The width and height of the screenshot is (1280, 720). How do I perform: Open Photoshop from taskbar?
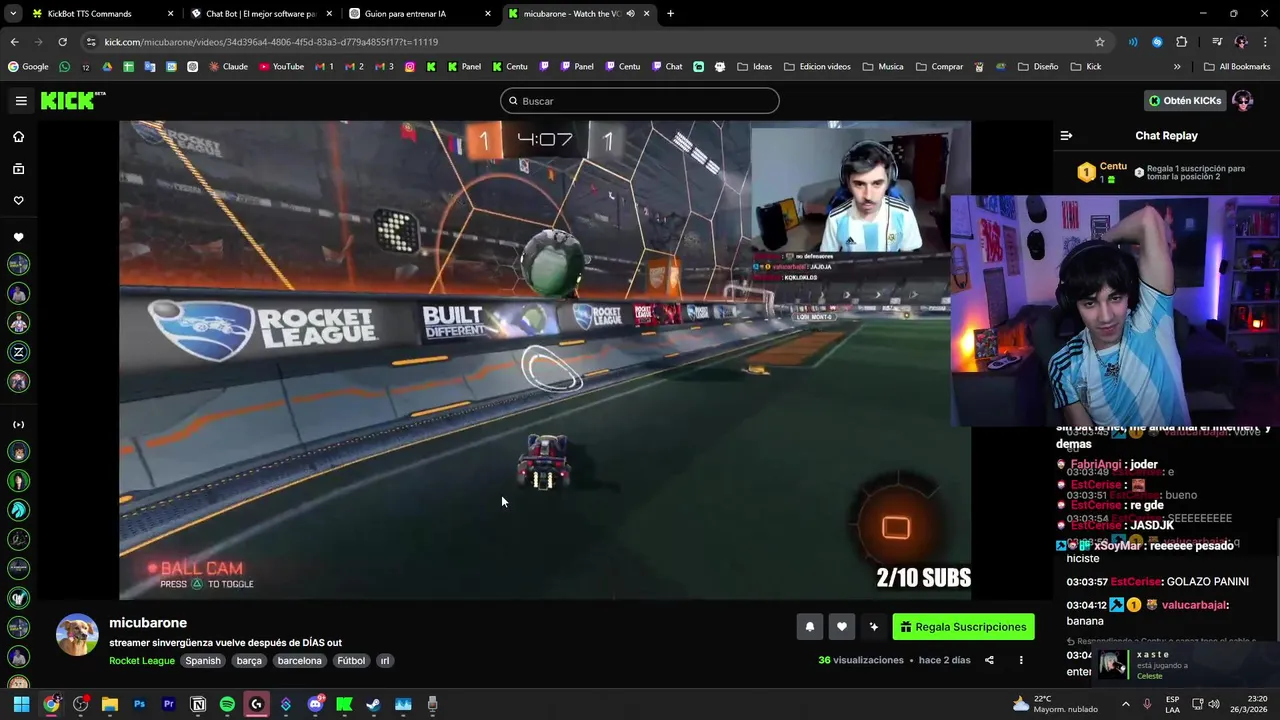click(139, 704)
